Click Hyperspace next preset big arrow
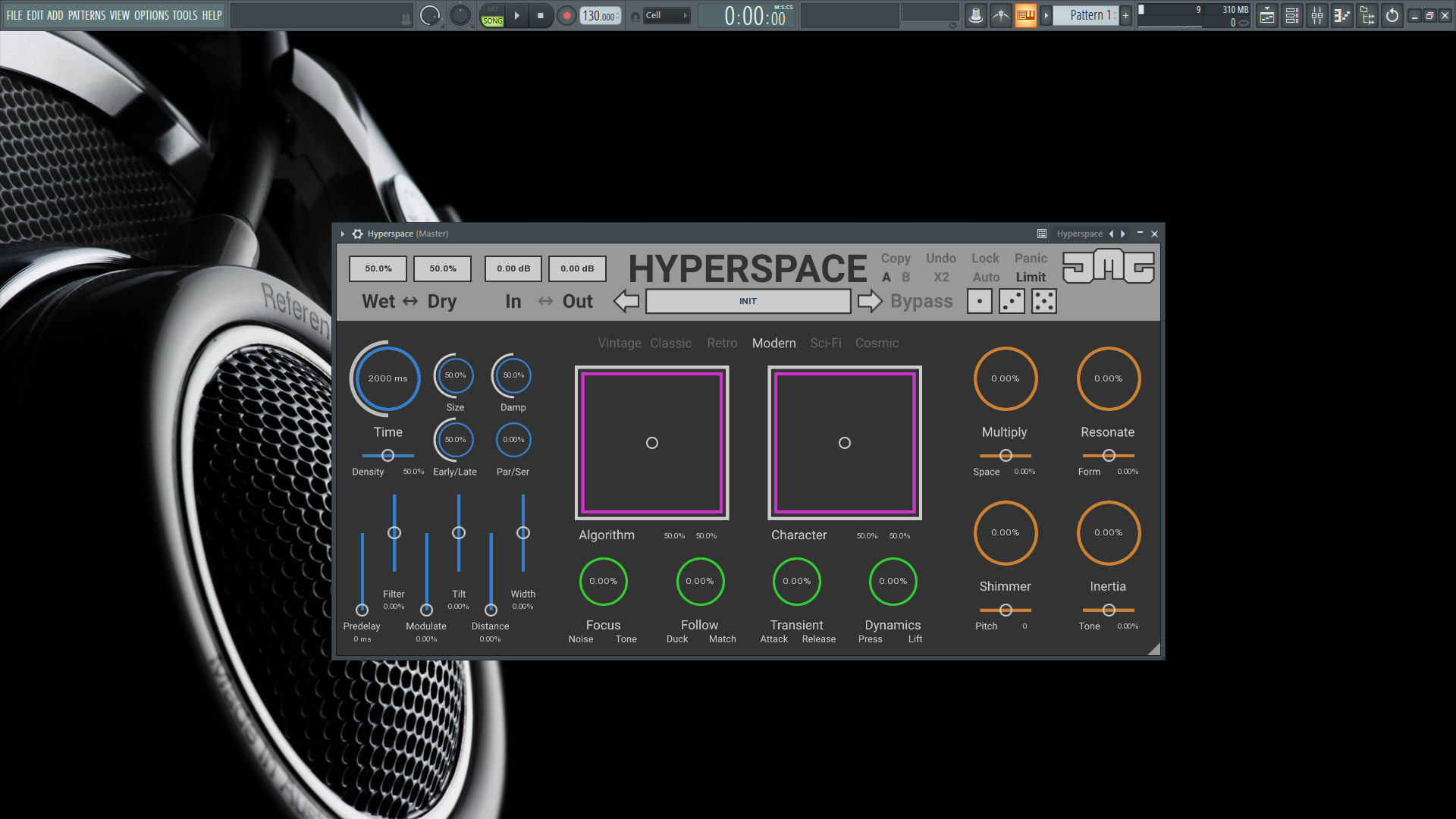This screenshot has height=819, width=1456. (x=870, y=301)
